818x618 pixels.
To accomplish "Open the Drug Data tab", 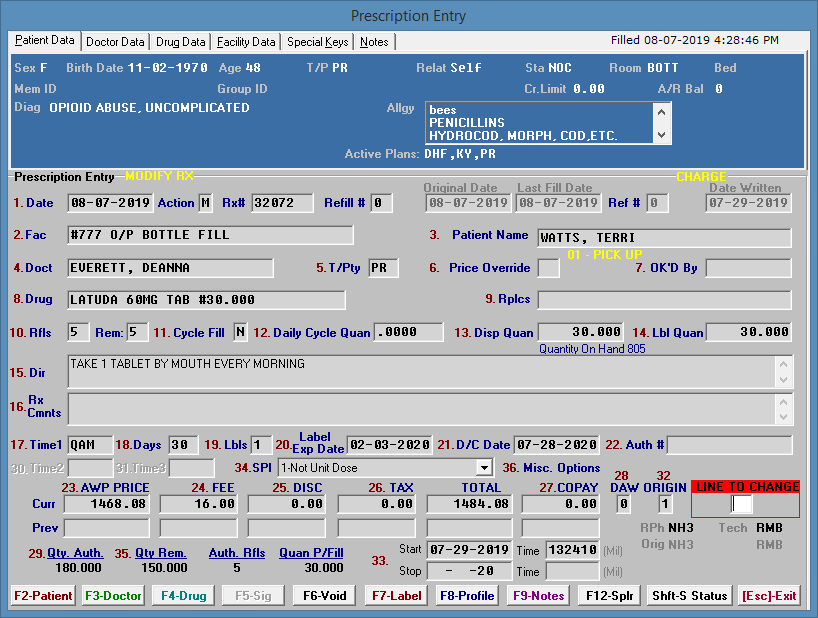I will [x=181, y=42].
